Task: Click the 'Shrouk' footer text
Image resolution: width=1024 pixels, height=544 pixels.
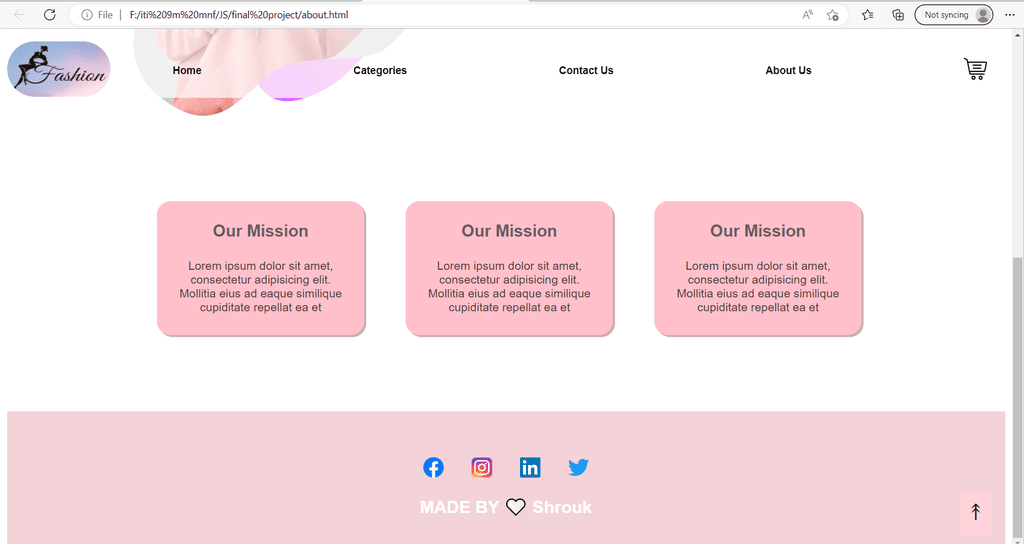Action: pos(562,507)
